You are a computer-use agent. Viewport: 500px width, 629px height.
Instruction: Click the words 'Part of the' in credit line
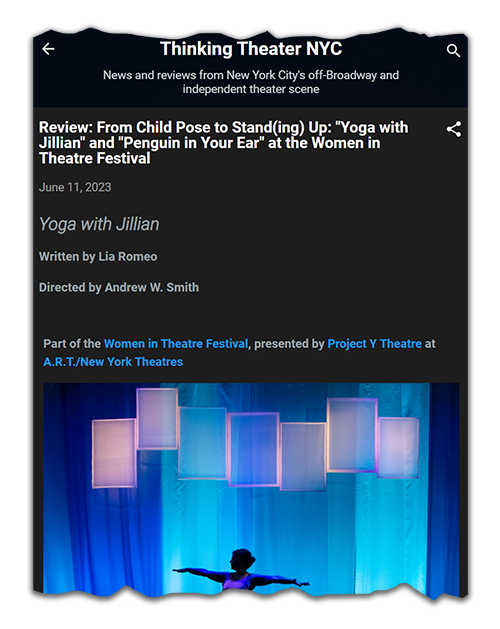pyautogui.click(x=72, y=344)
